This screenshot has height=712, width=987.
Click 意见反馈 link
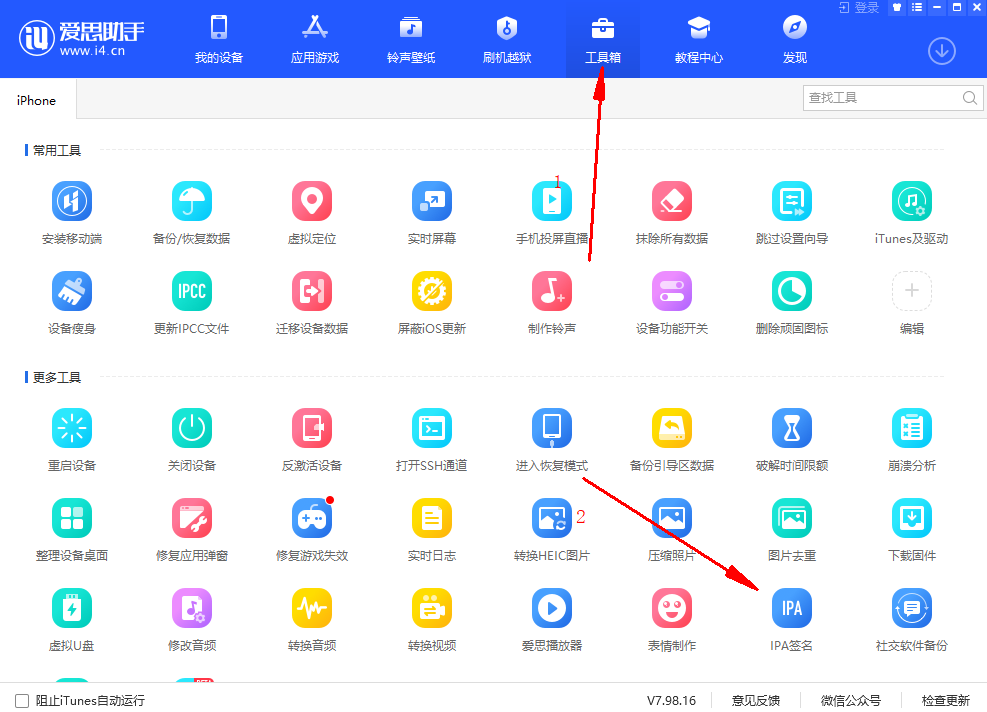[x=755, y=700]
